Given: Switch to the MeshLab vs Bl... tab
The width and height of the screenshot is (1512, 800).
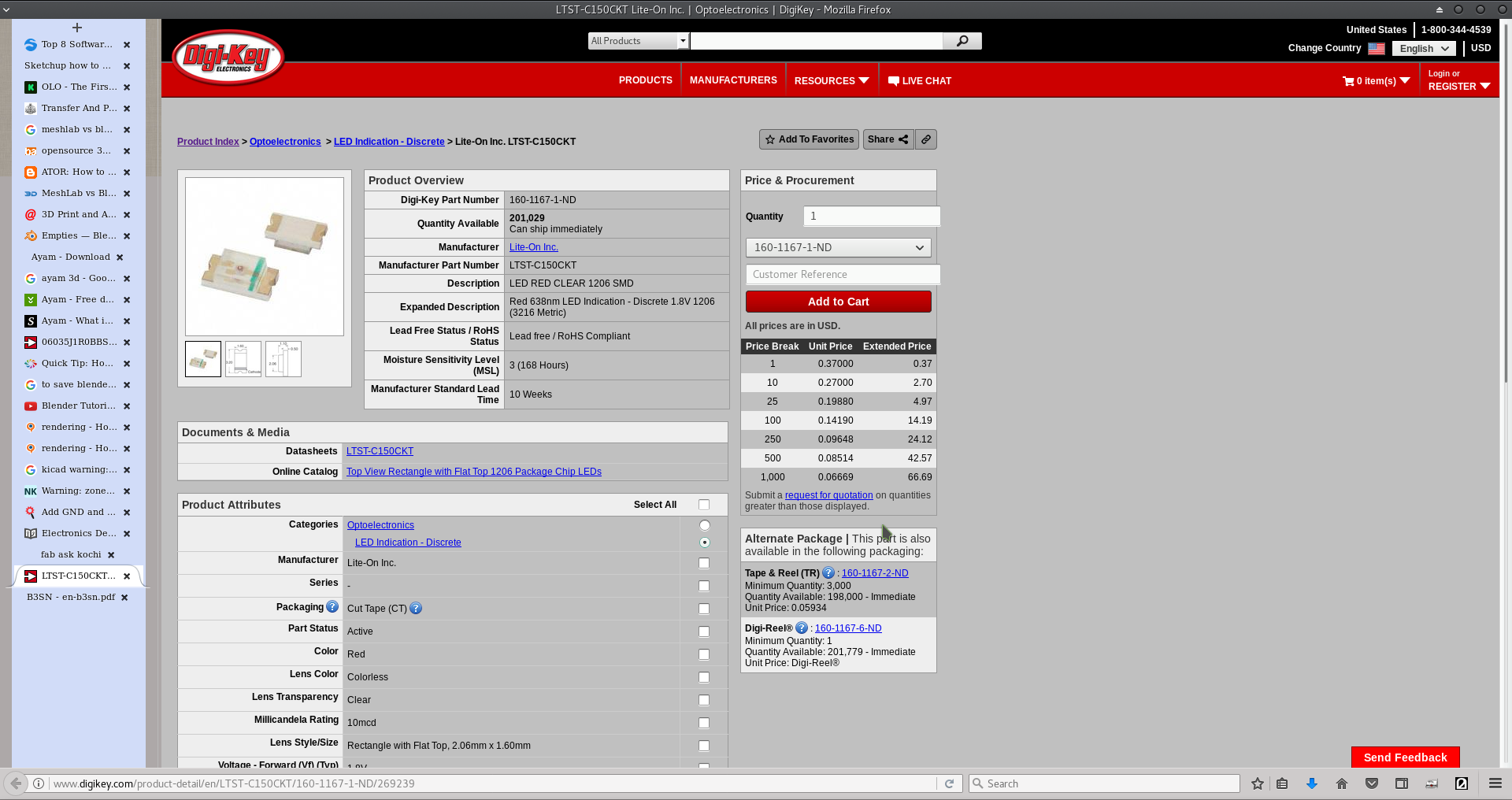Looking at the screenshot, I should pos(77,194).
